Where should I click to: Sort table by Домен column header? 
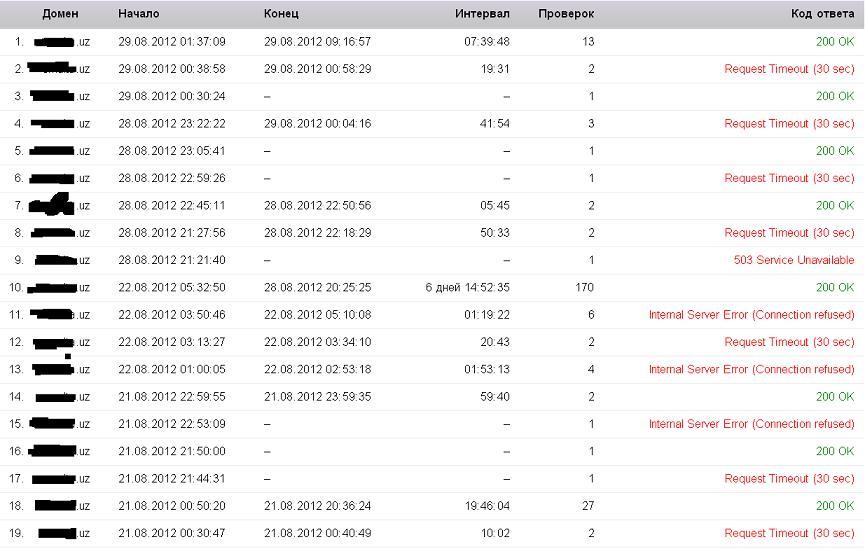point(60,14)
